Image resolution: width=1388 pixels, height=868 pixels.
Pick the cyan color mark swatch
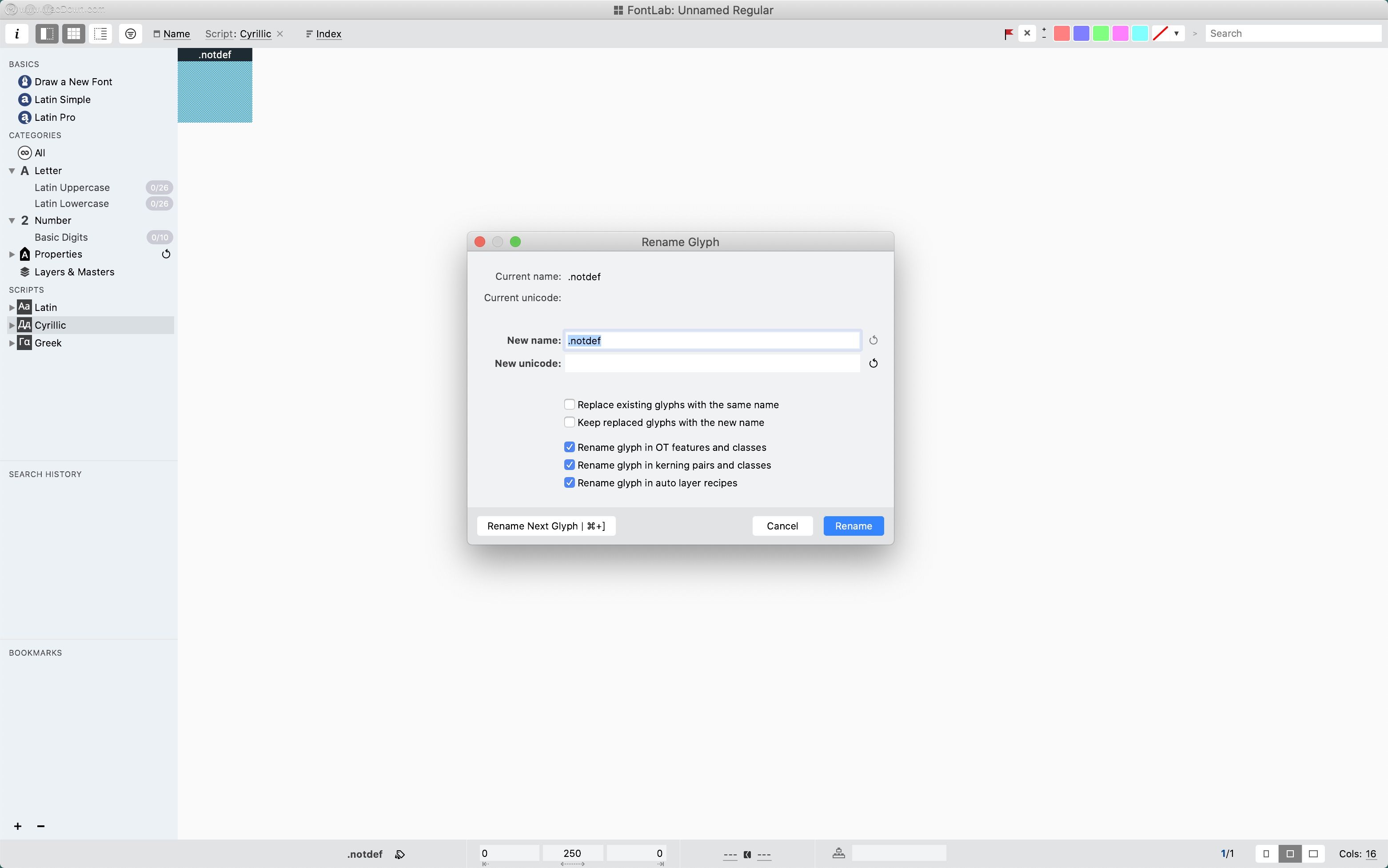[x=1140, y=33]
